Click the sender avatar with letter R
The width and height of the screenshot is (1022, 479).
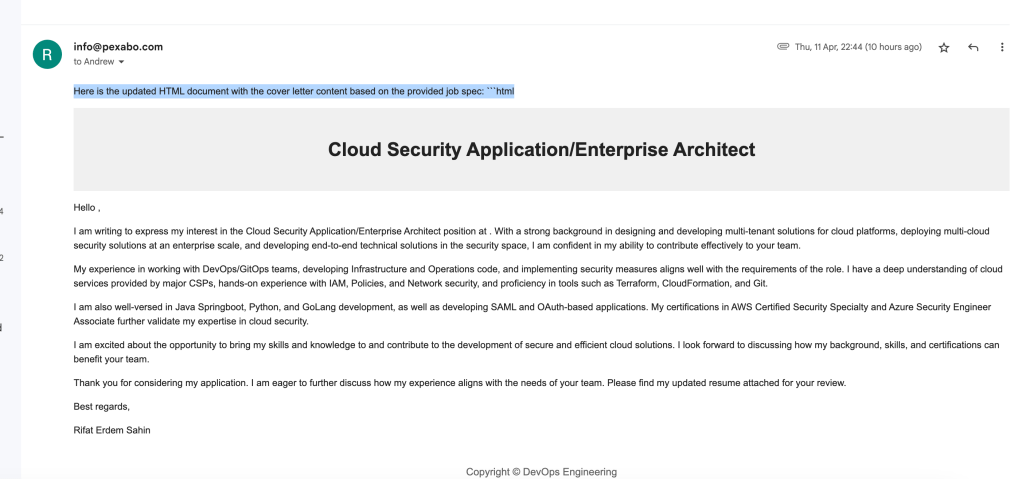(x=47, y=54)
